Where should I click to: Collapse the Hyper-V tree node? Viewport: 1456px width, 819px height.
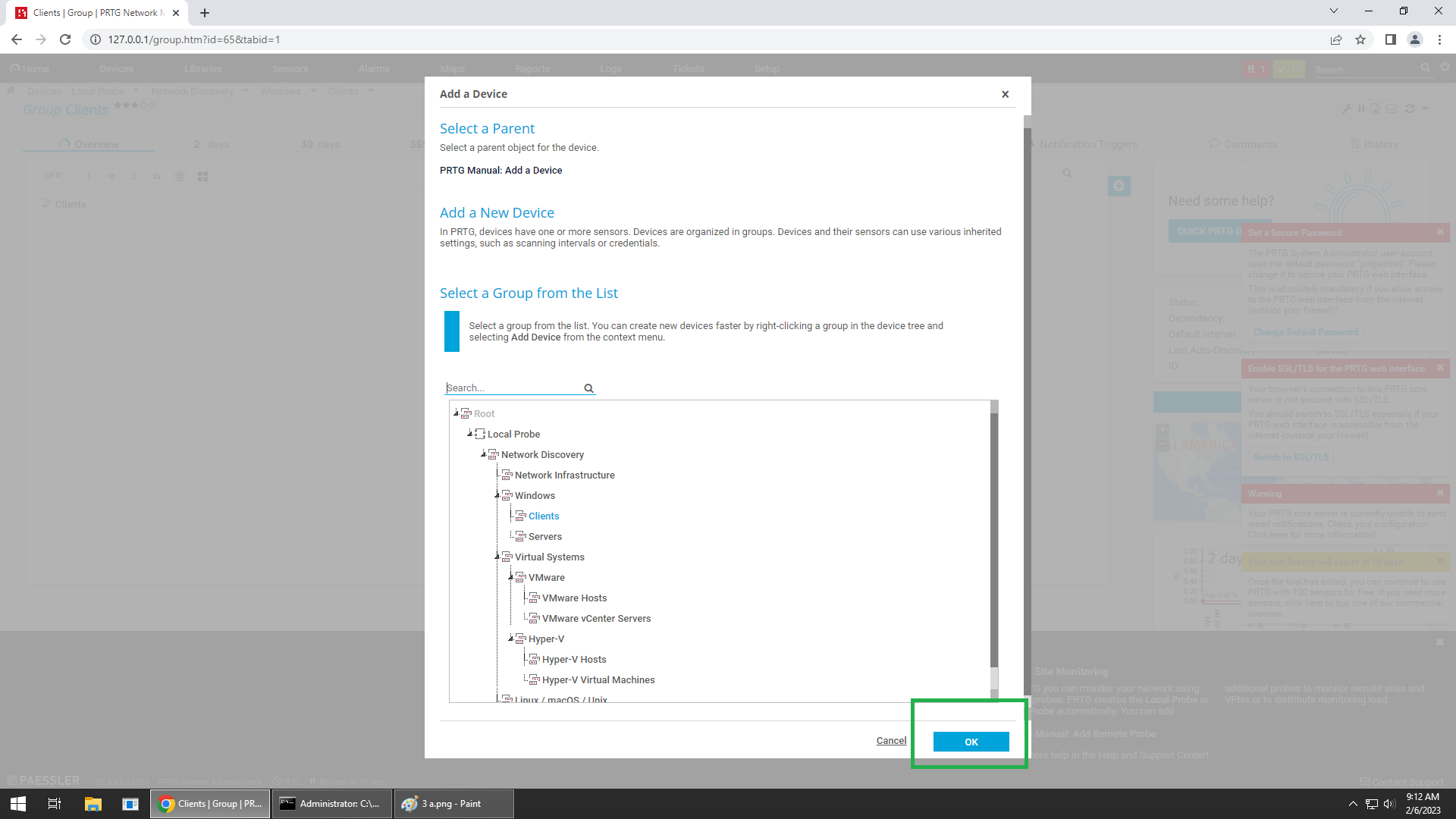pyautogui.click(x=510, y=639)
